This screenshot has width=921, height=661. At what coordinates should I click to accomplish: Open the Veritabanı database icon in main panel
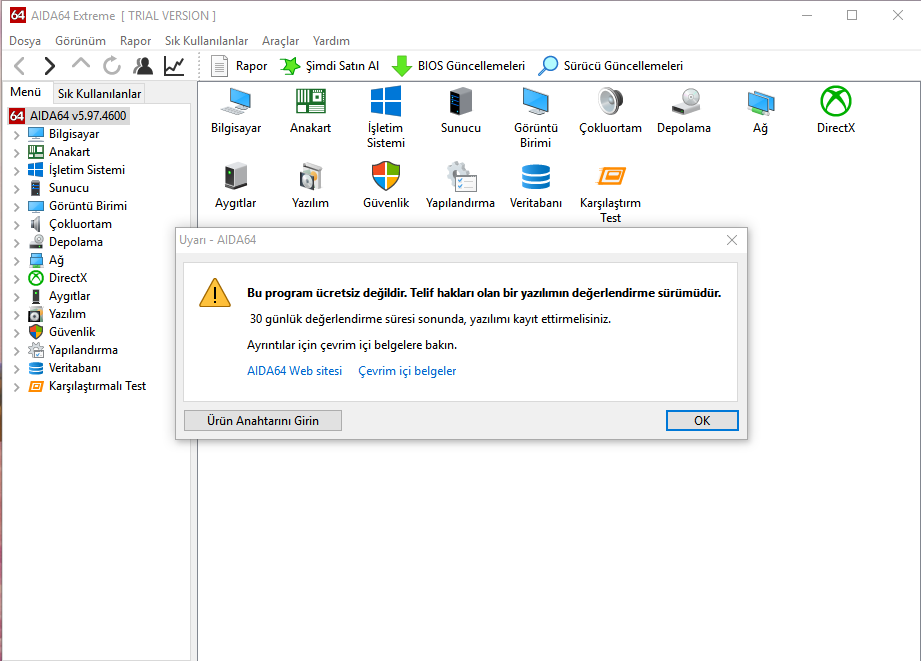point(535,186)
